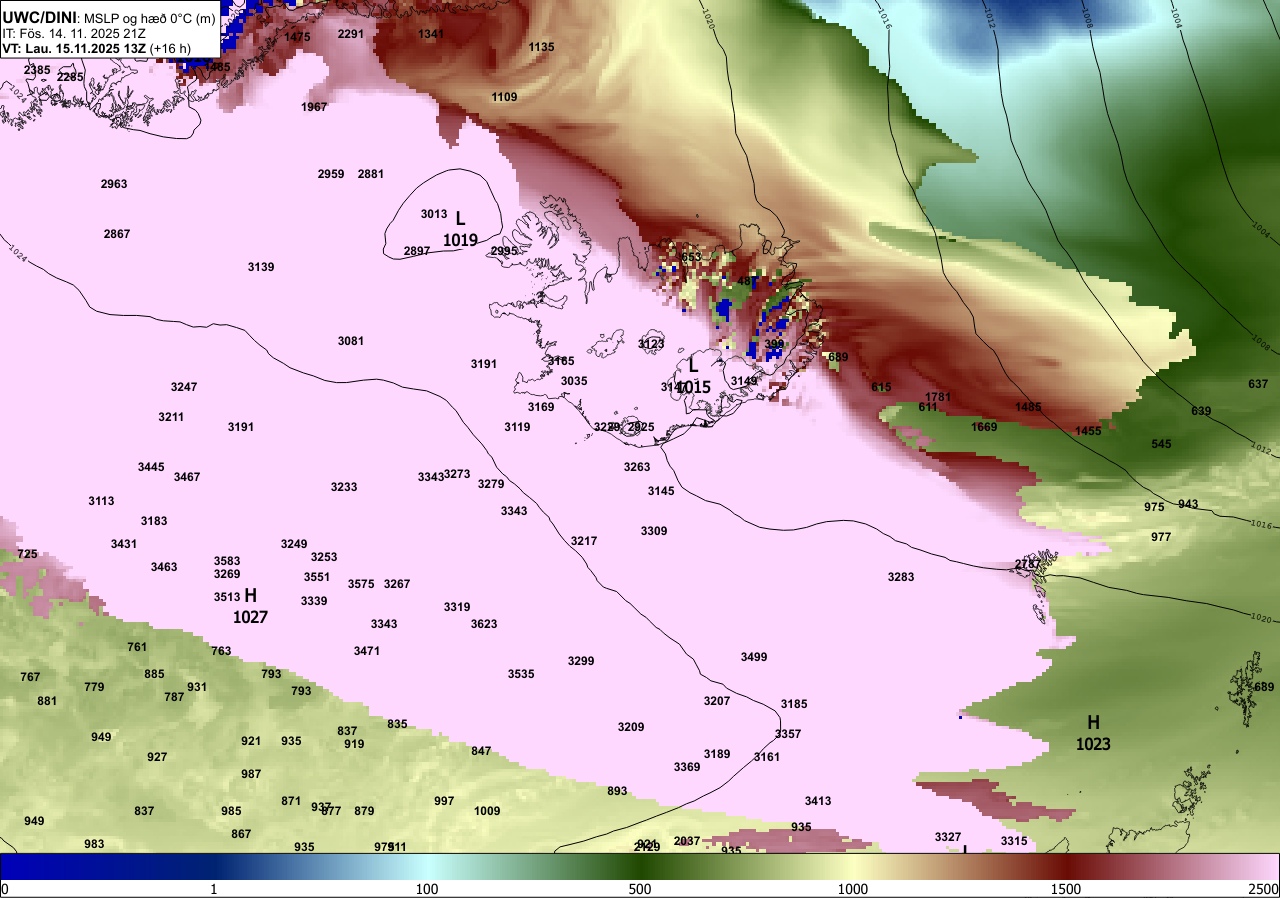Viewport: 1280px width, 898px height.
Task: Click the 0 label on the colour scale
Action: click(5, 889)
